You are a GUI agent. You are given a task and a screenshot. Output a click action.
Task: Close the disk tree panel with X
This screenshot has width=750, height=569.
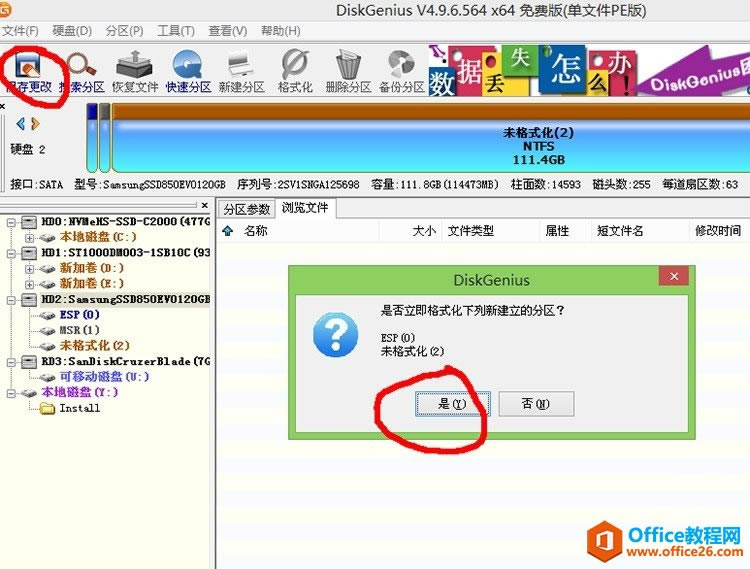point(205,205)
